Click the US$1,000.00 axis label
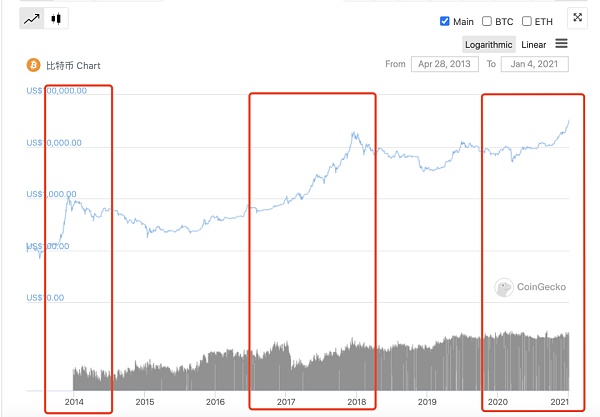The height and width of the screenshot is (417, 600). click(x=54, y=194)
